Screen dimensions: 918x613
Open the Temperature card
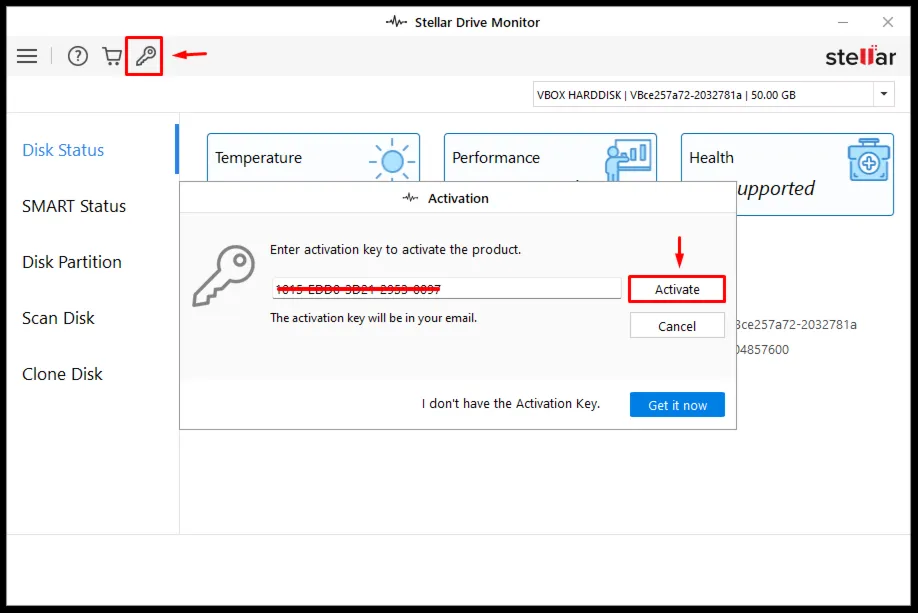(x=313, y=158)
